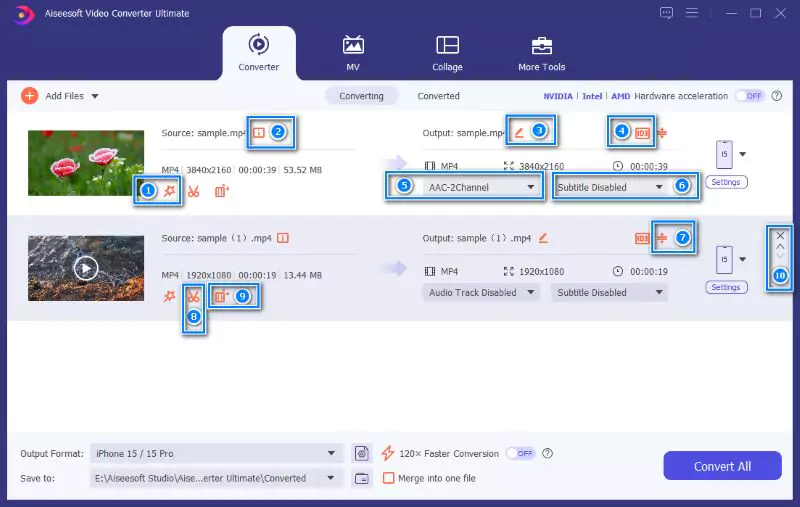Image resolution: width=800 pixels, height=507 pixels.
Task: Click the cut scissors icon for sample.mp4
Action: (x=193, y=191)
